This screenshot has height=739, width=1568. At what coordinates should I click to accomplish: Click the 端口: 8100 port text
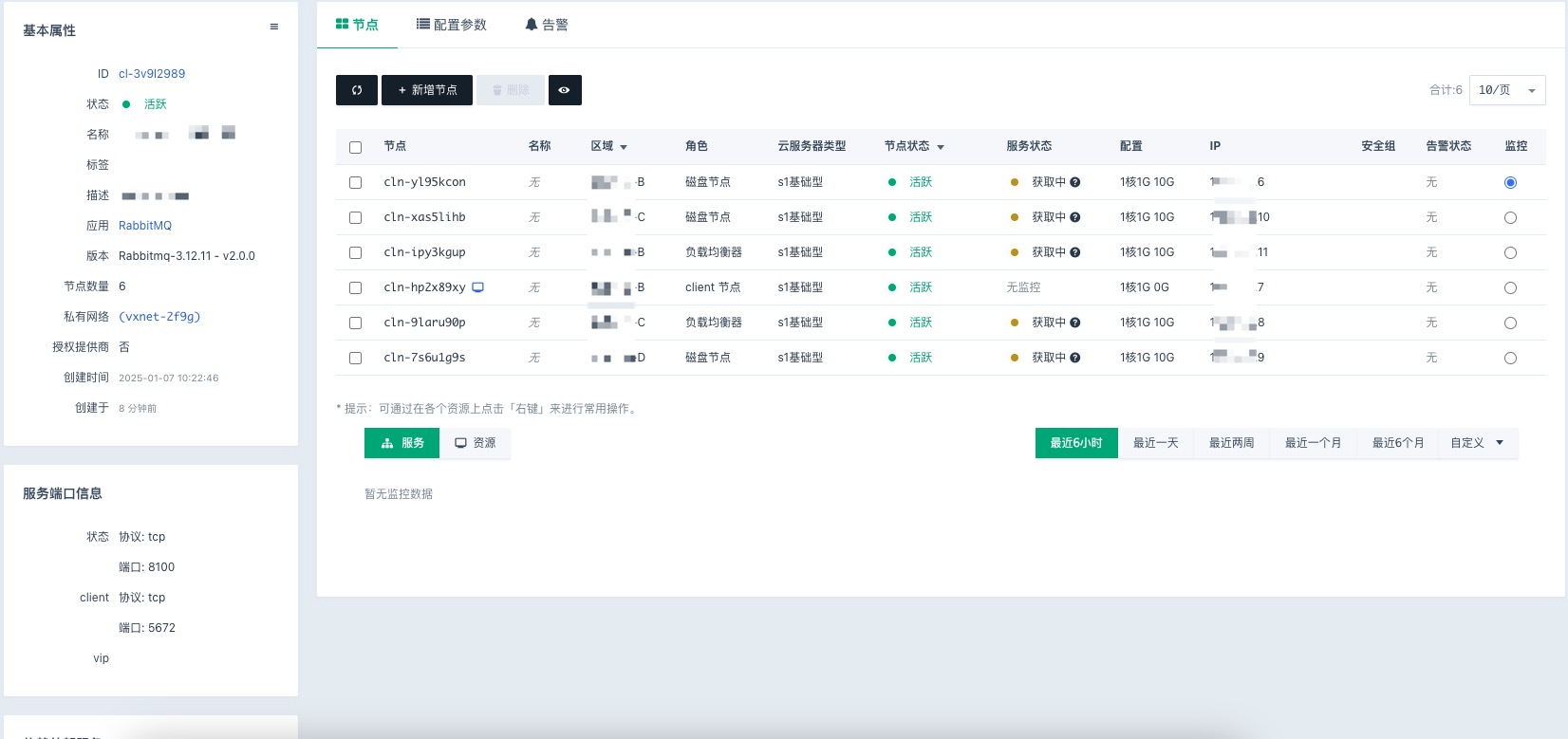pyautogui.click(x=147, y=567)
